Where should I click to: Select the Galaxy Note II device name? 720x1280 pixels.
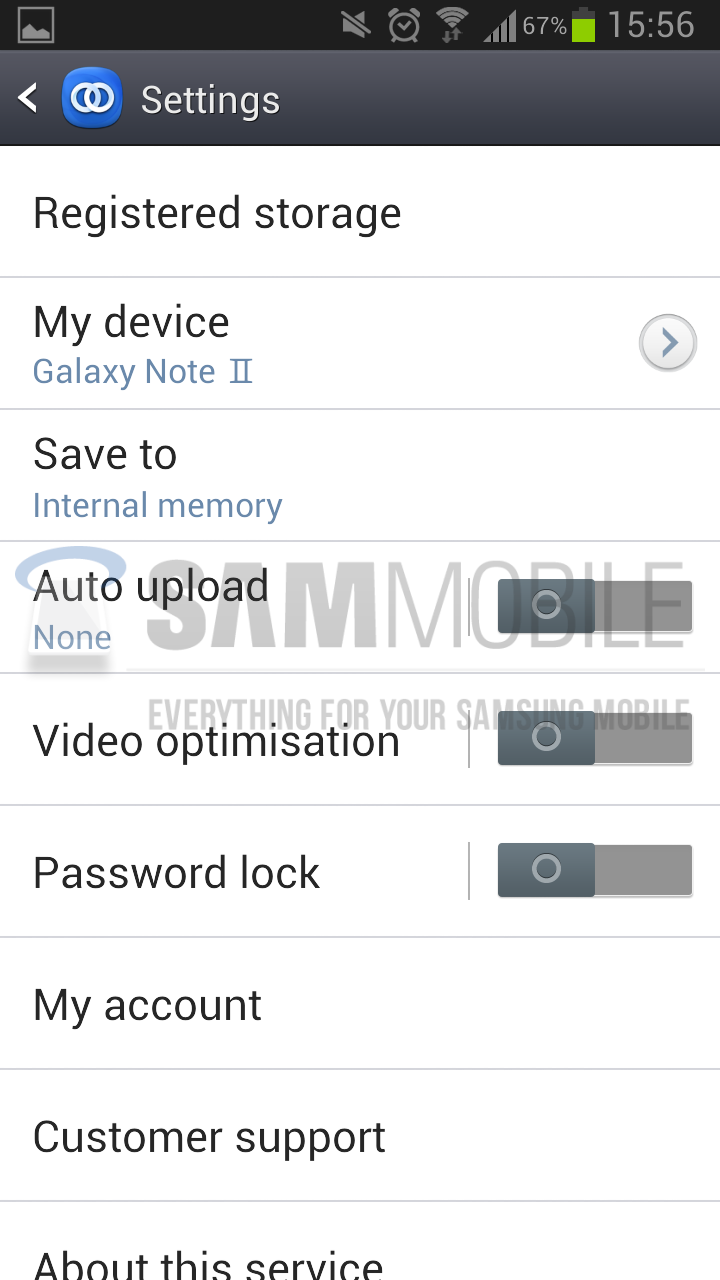click(x=143, y=372)
